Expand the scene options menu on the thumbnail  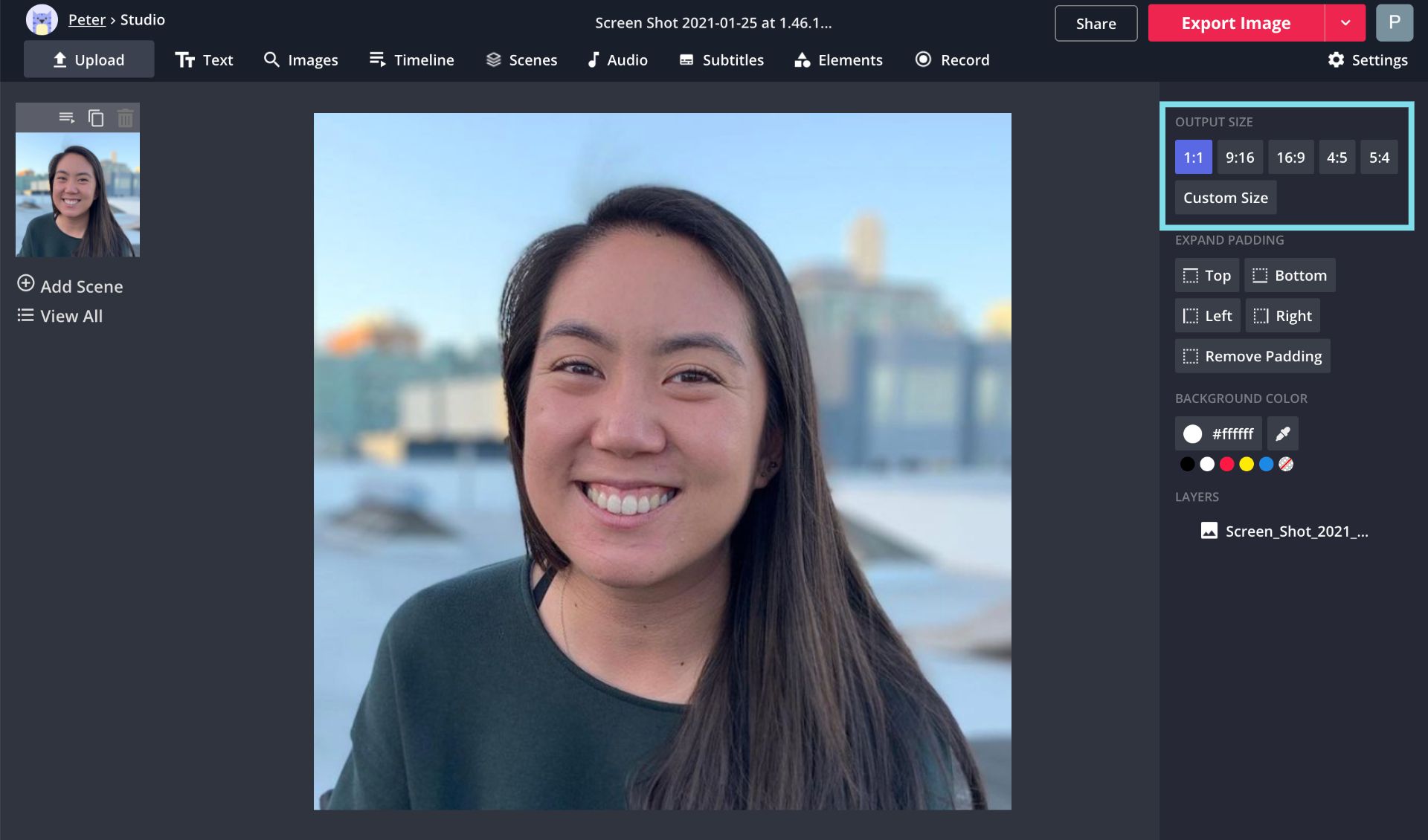click(x=65, y=117)
